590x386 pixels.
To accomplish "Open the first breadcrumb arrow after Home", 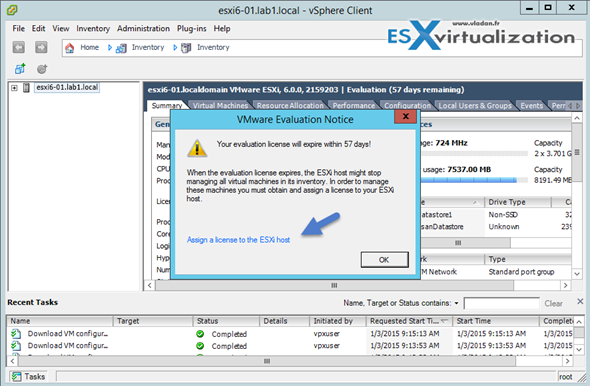I will (x=110, y=48).
